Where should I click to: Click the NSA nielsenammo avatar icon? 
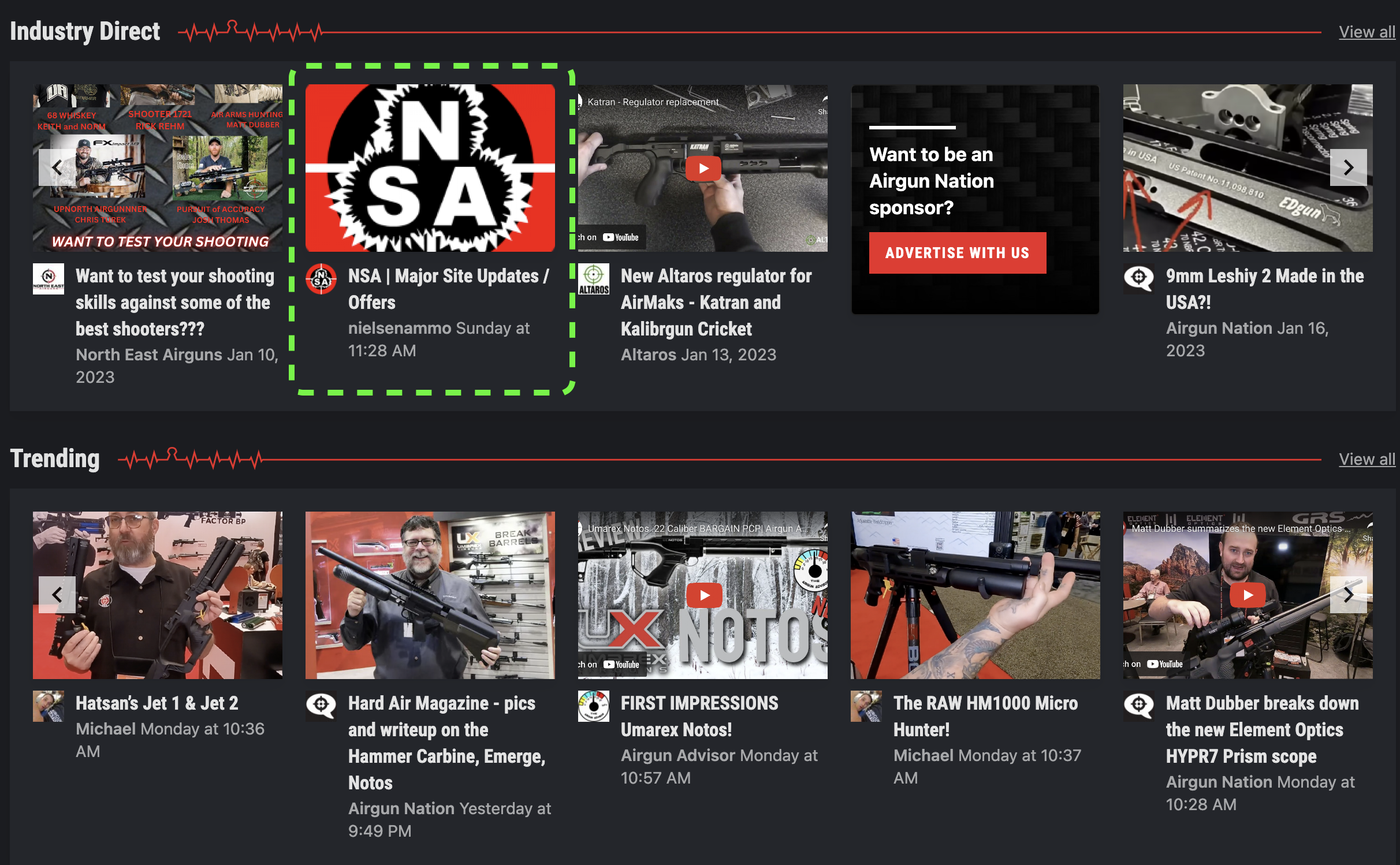pyautogui.click(x=321, y=279)
